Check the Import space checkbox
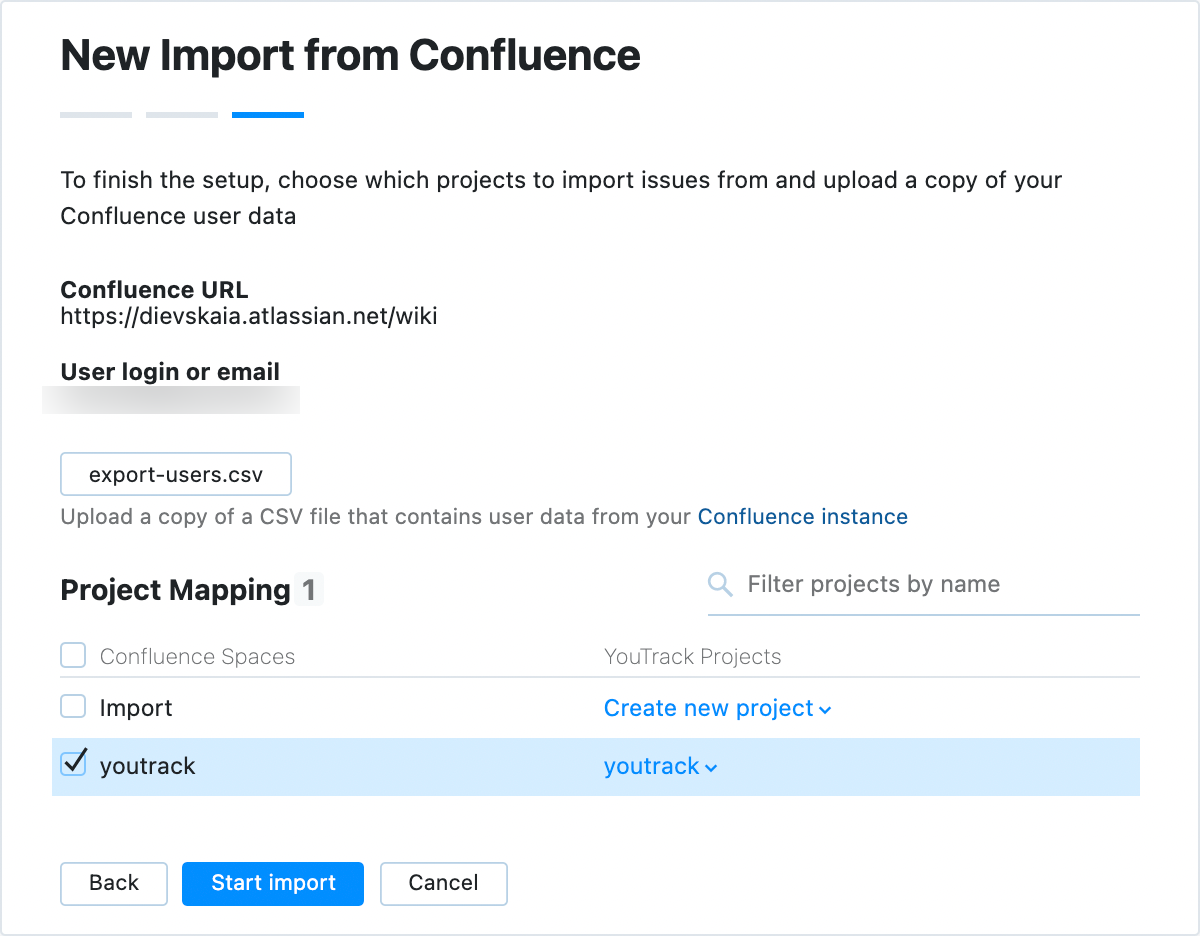Image resolution: width=1200 pixels, height=936 pixels. click(x=73, y=707)
